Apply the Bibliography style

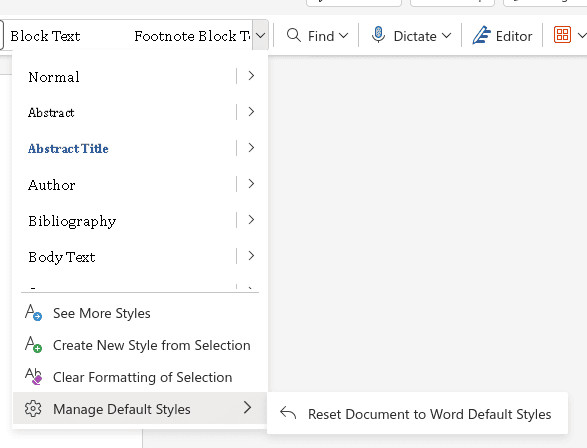pos(72,221)
